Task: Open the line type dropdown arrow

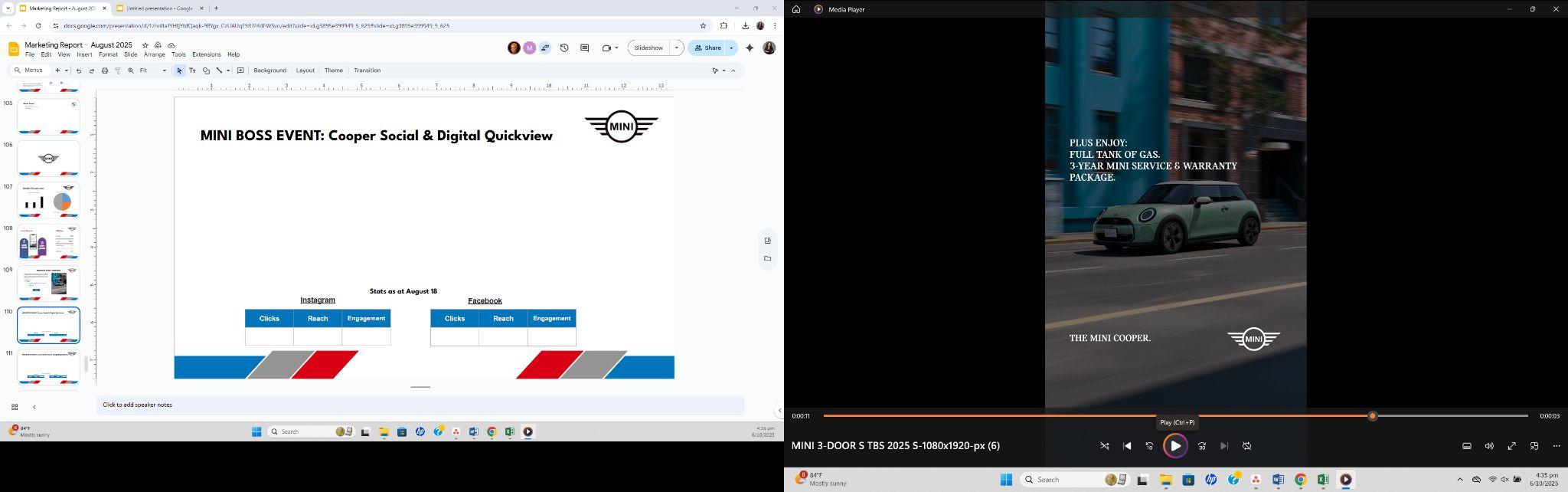Action: tap(228, 71)
